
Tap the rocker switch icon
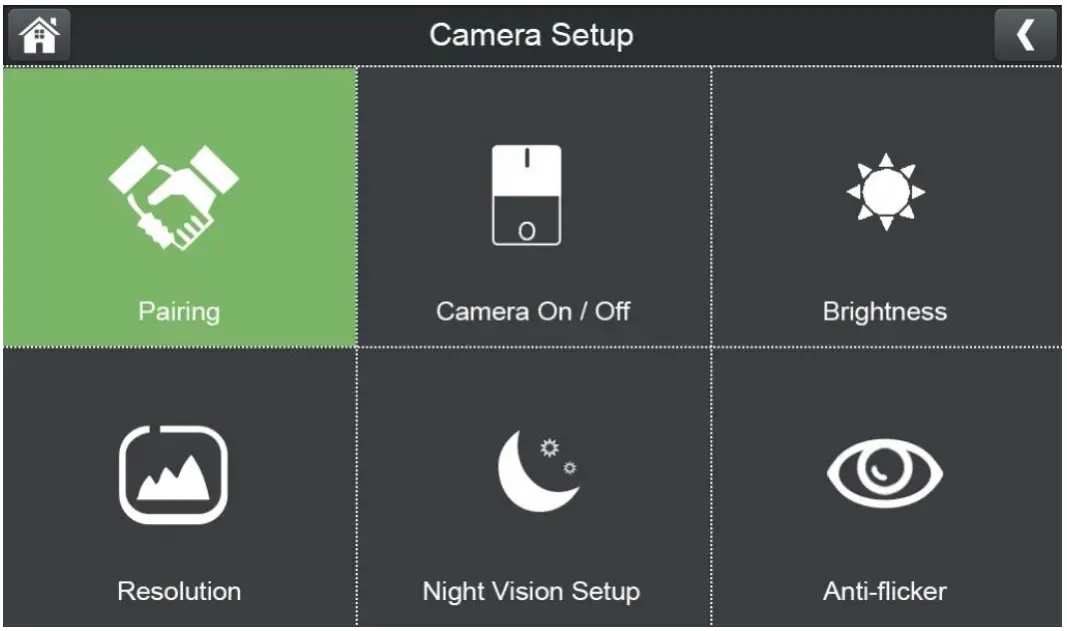tap(527, 195)
